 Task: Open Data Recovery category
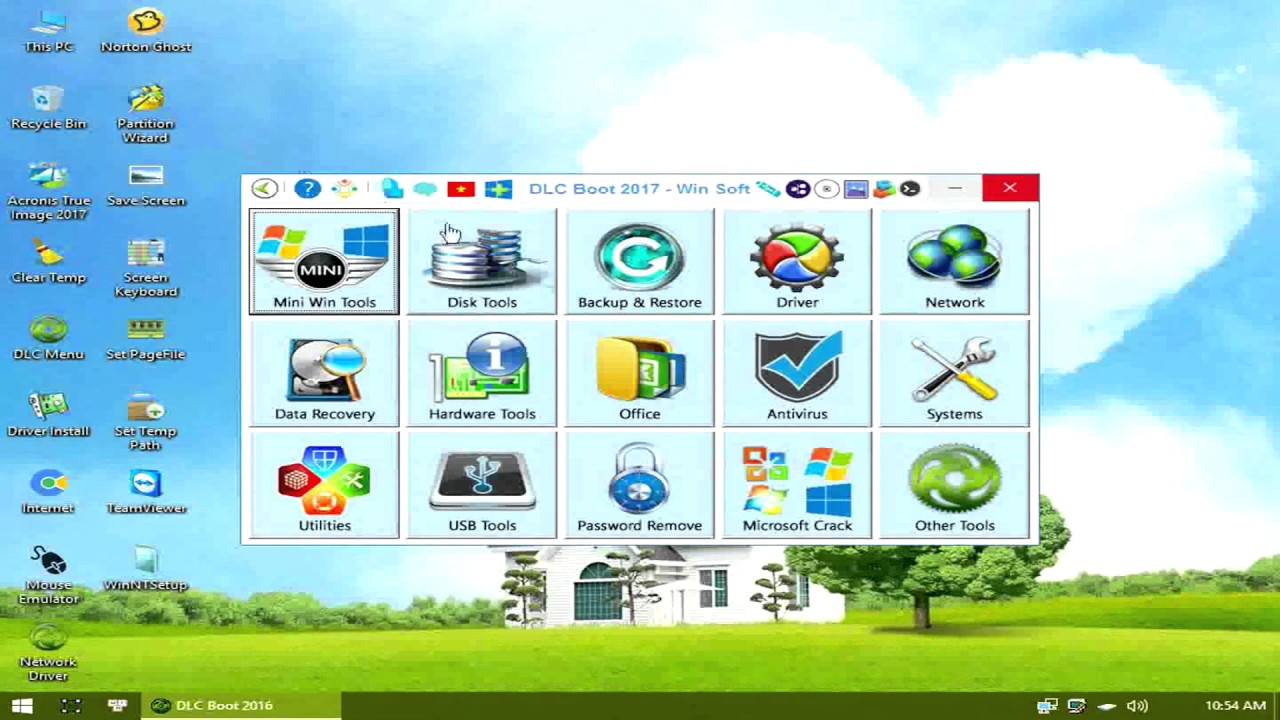(x=324, y=374)
